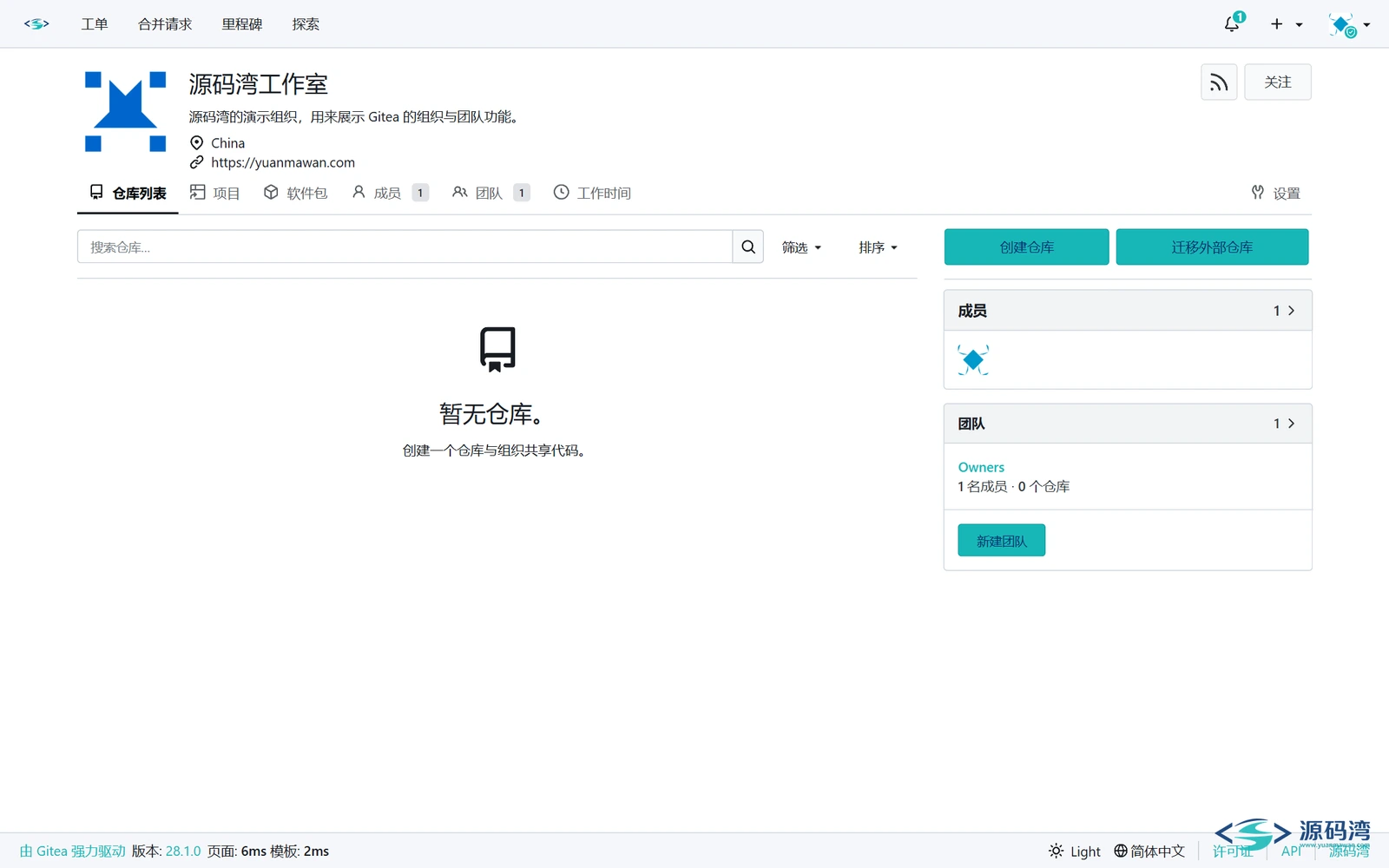
Task: Open the RSS feed icon button
Action: (1219, 82)
